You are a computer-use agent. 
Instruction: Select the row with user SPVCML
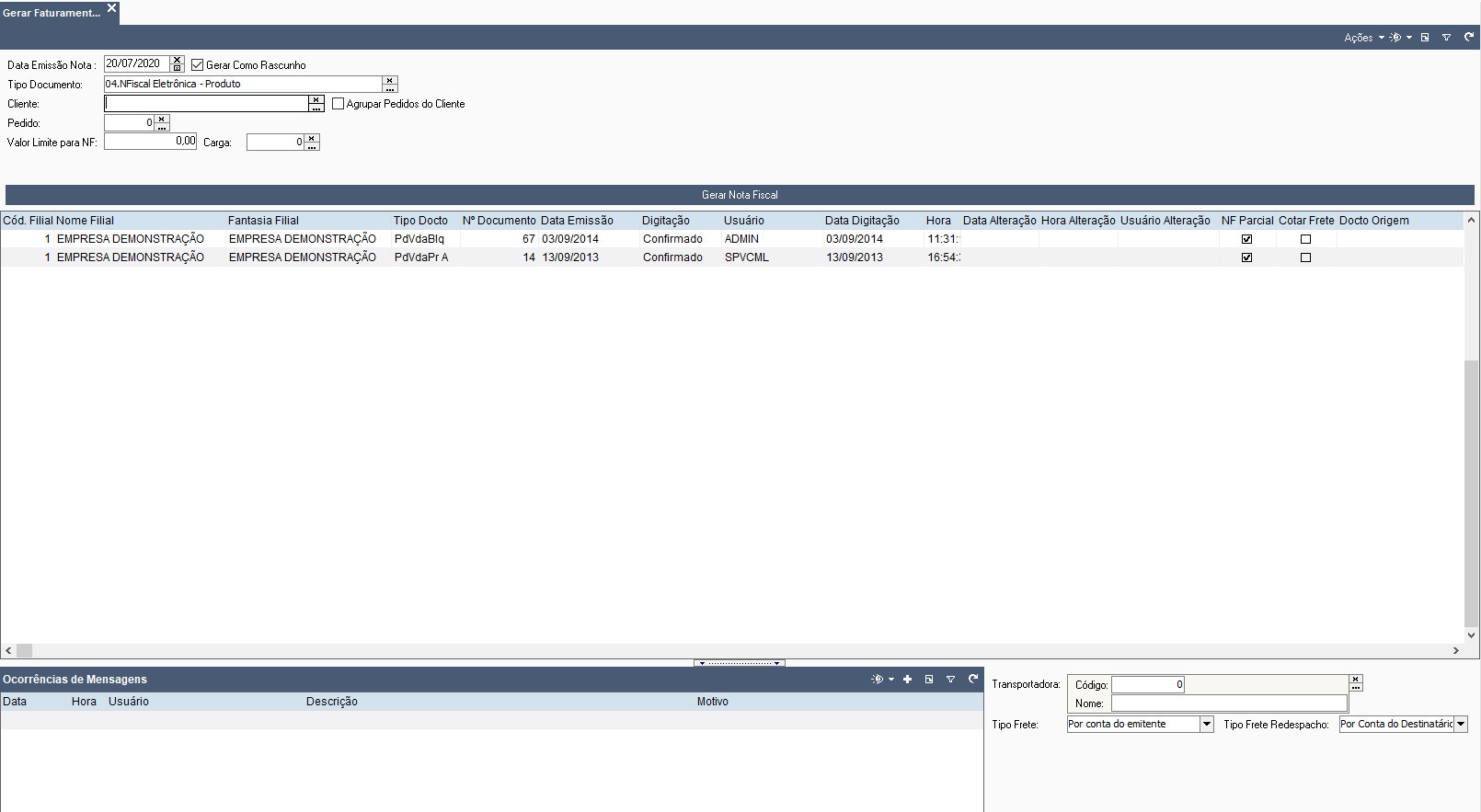(x=746, y=257)
